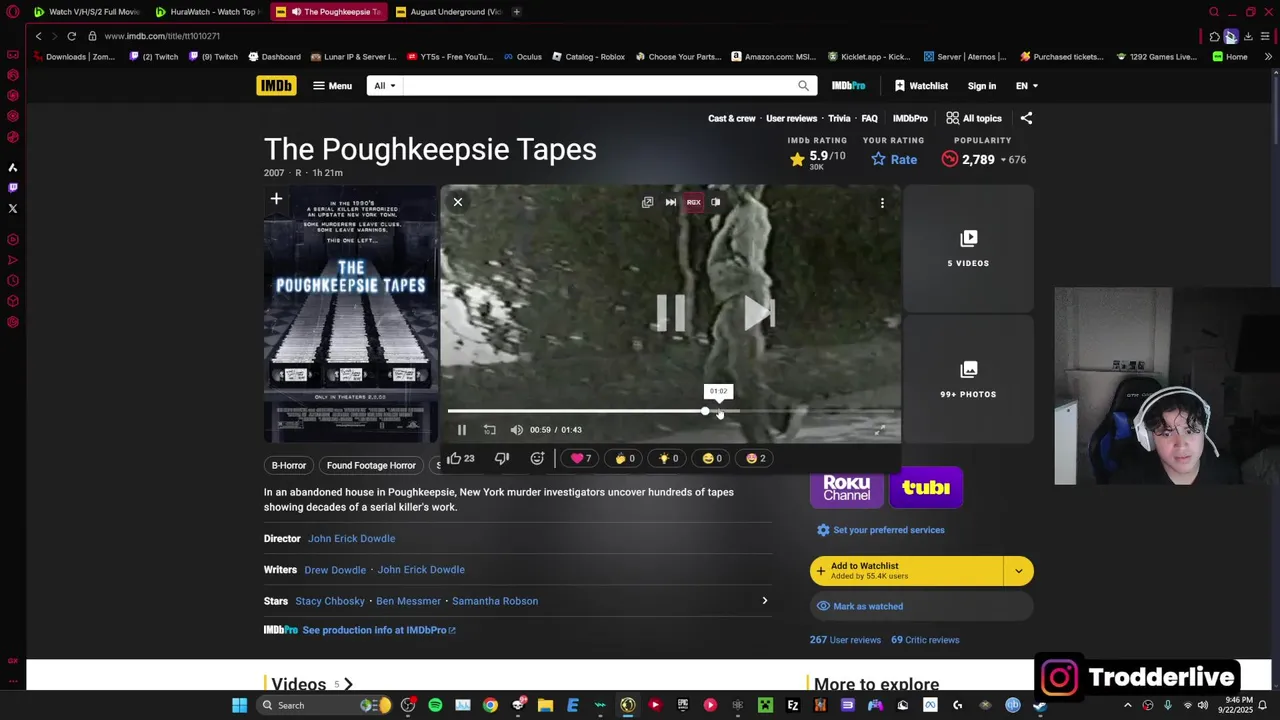Pause video using large center pause overlay
Viewport: 1280px width, 720px height.
click(x=671, y=313)
